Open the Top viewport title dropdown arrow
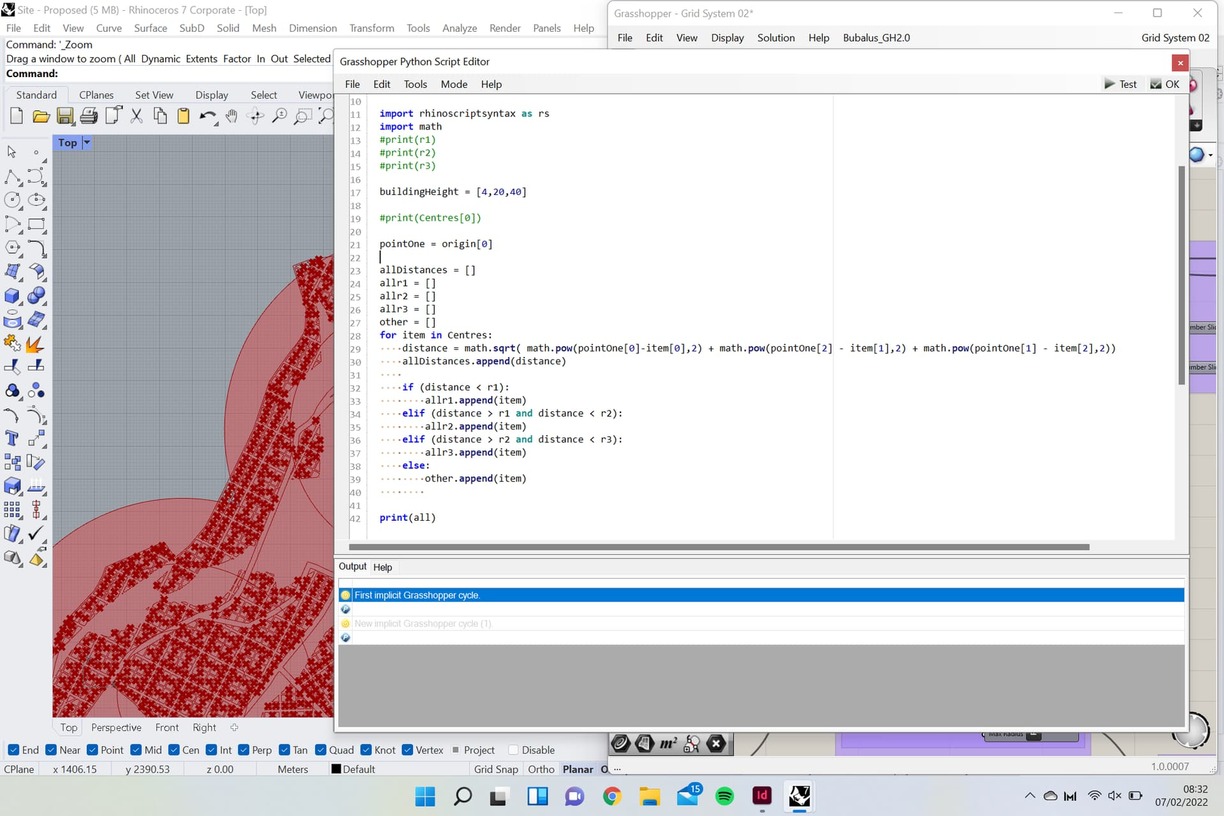The image size is (1224, 816). 86,143
